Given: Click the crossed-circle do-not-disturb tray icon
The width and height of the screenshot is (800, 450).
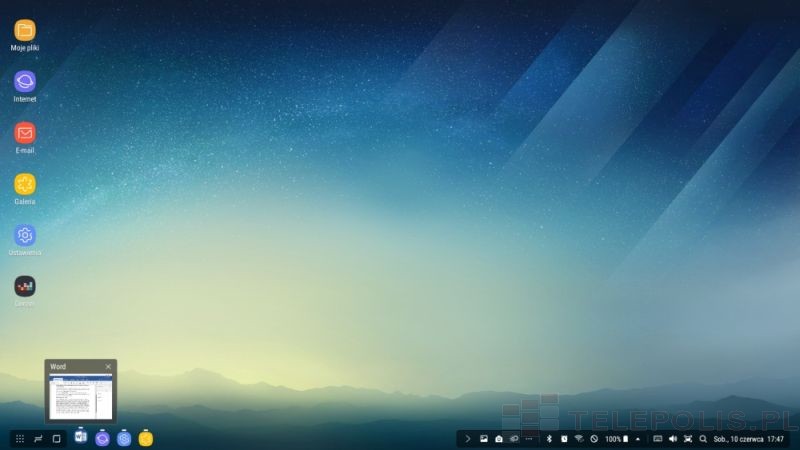Looking at the screenshot, I should tap(594, 439).
